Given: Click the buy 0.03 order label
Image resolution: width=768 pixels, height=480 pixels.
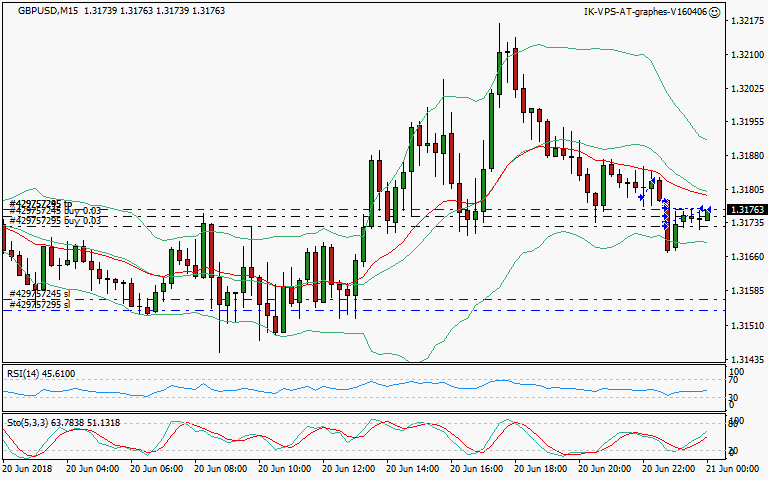Looking at the screenshot, I should pyautogui.click(x=55, y=220).
